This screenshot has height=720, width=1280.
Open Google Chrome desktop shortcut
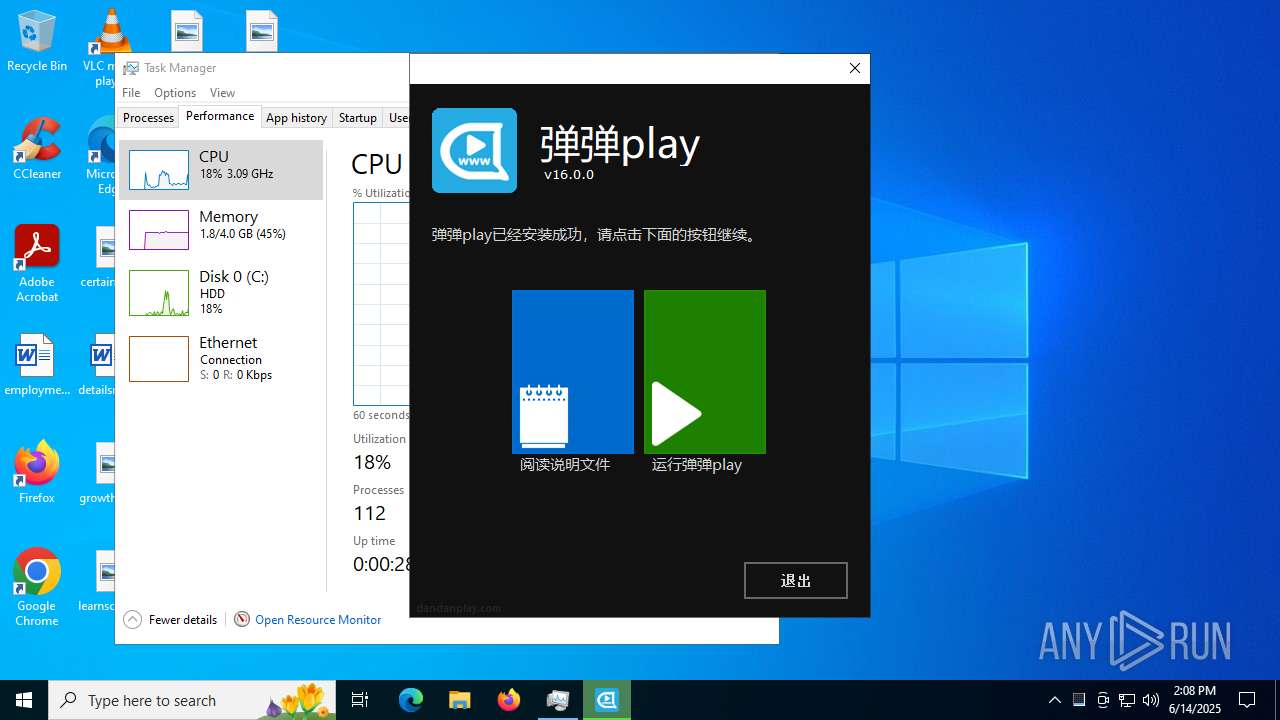(x=37, y=588)
